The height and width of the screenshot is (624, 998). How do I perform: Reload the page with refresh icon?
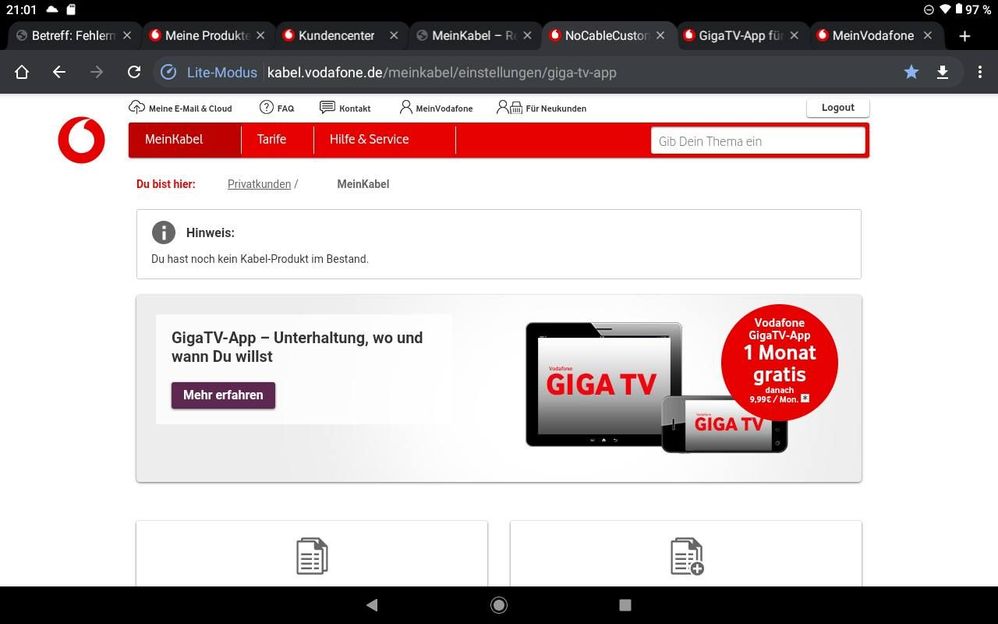[134, 72]
